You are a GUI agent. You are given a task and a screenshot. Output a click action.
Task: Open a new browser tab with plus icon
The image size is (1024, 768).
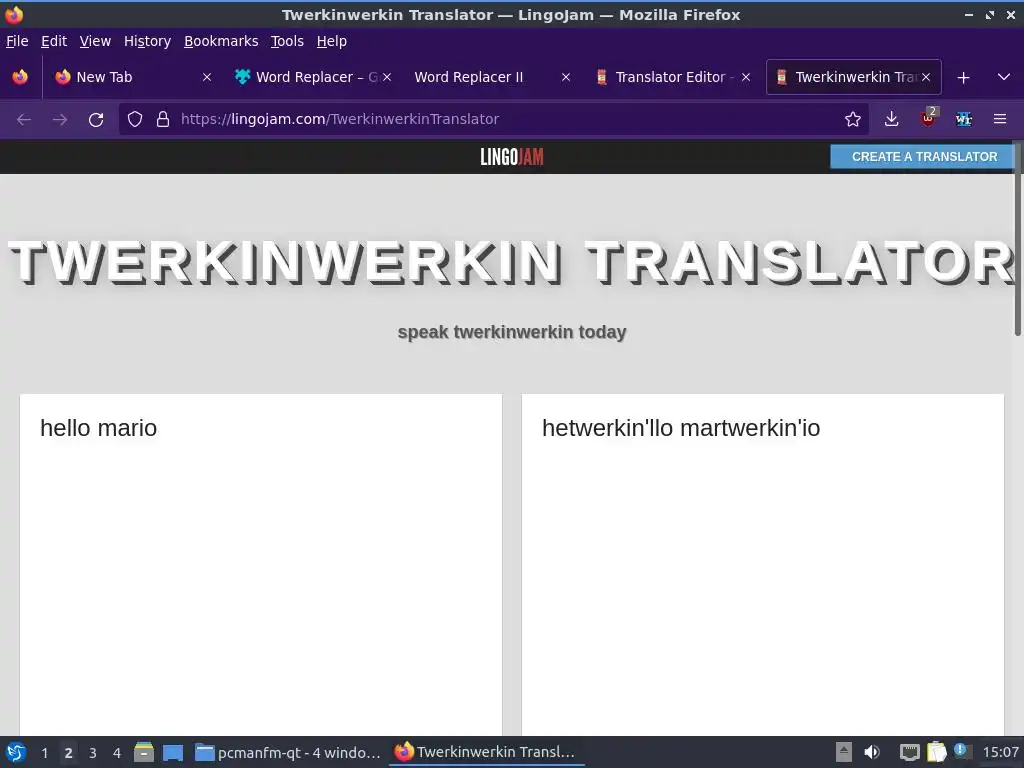tap(963, 78)
